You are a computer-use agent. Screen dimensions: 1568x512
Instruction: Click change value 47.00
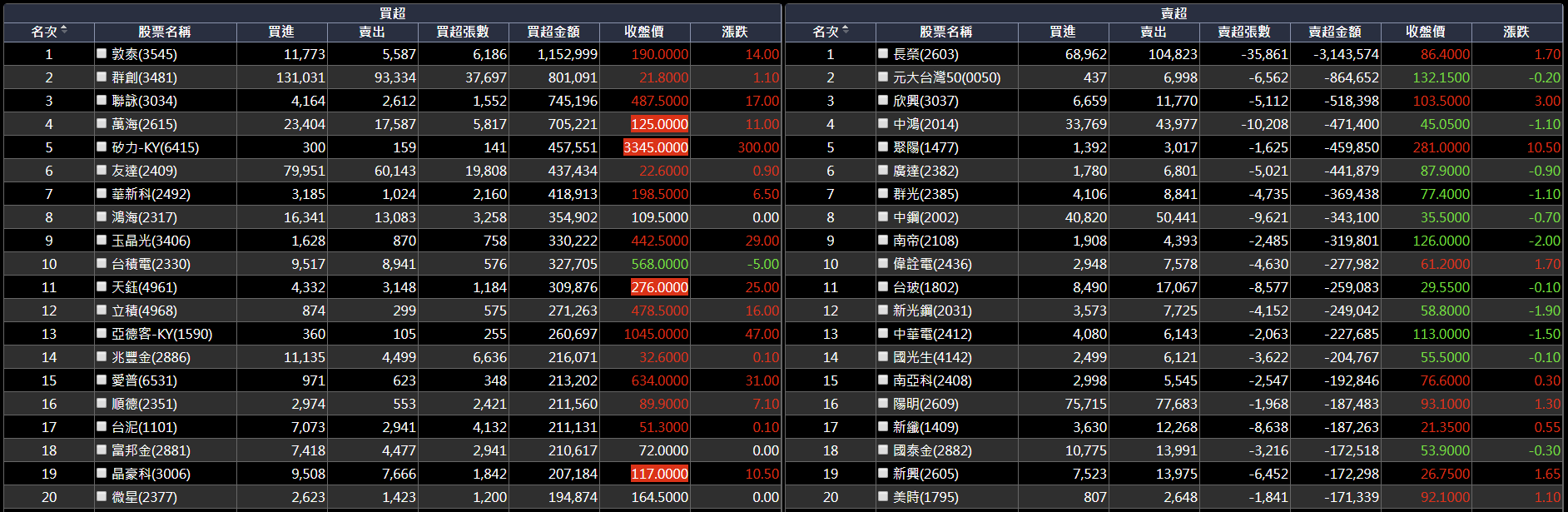tap(762, 334)
